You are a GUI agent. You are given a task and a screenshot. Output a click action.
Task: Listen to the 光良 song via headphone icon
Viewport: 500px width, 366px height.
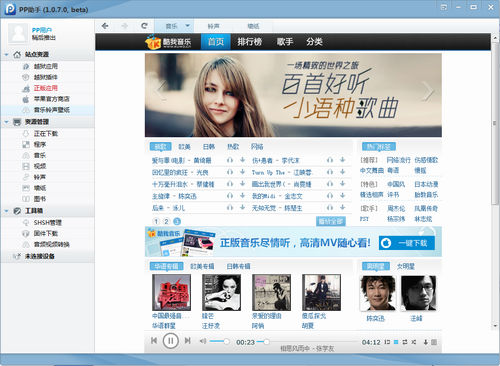[x=230, y=172]
